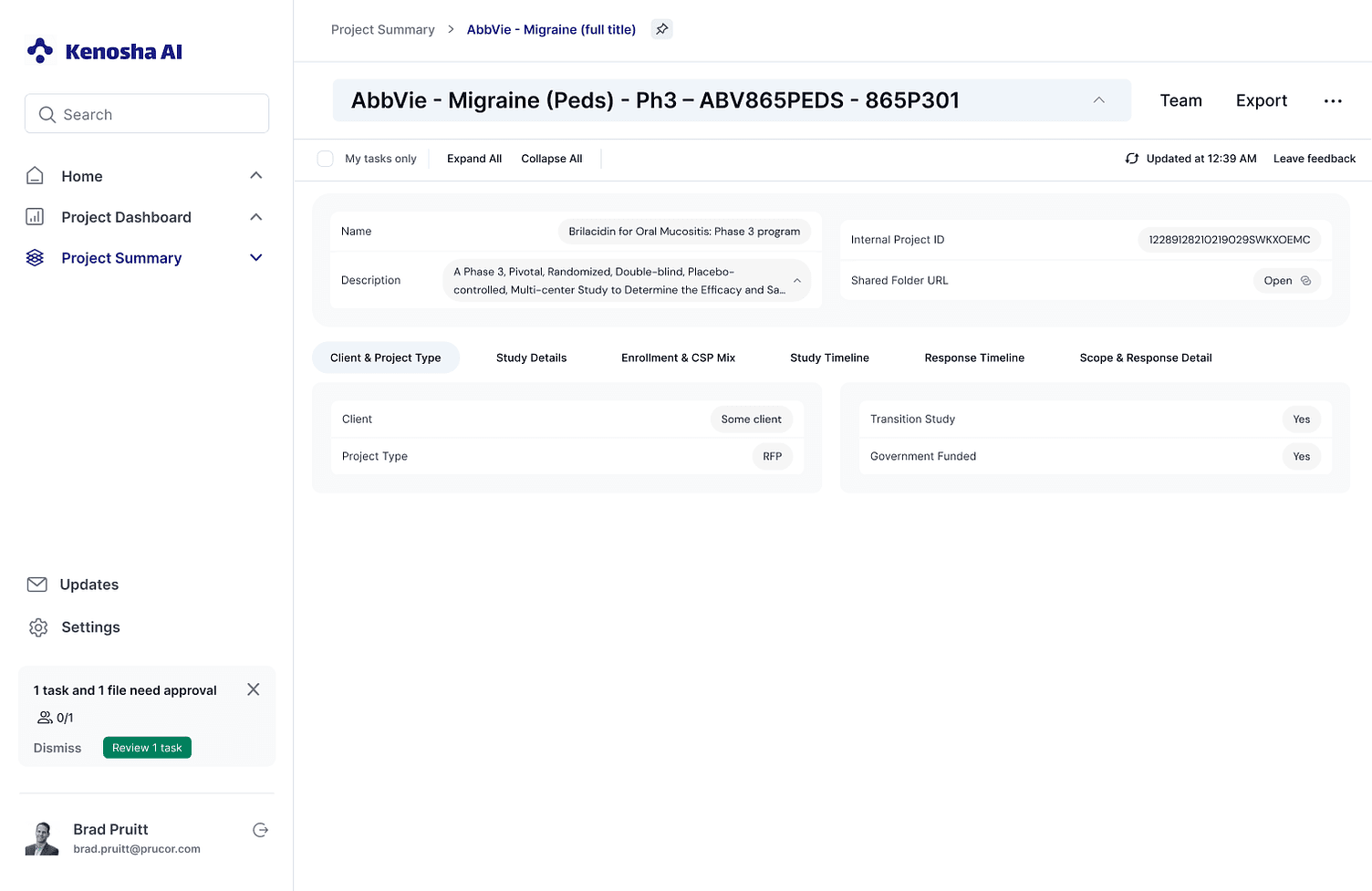Open Project Summary in the sidebar

point(121,258)
